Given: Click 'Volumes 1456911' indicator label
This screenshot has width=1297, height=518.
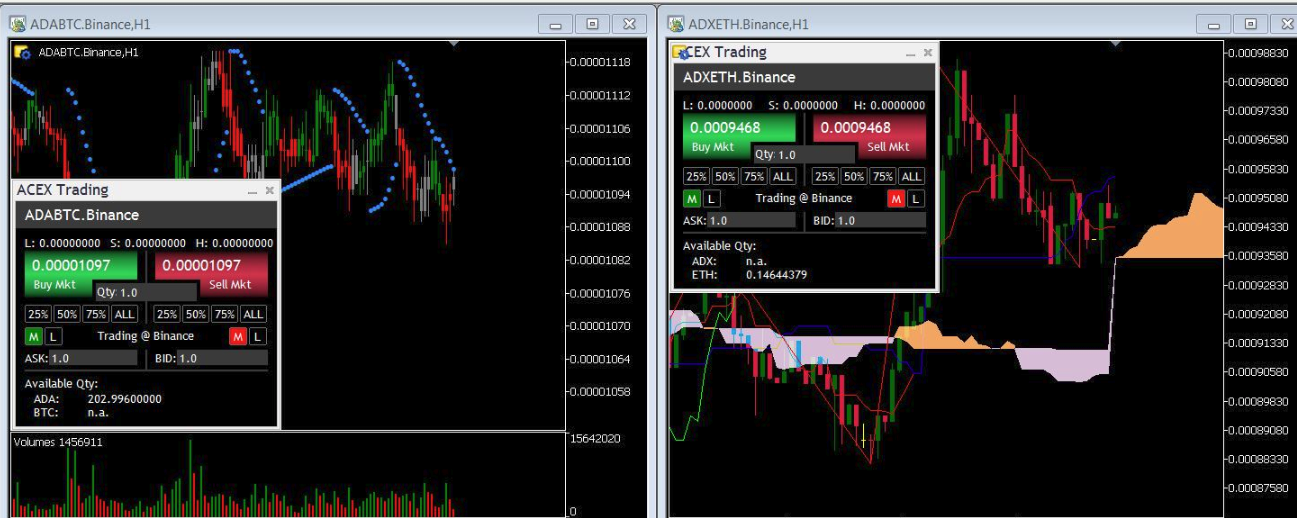Looking at the screenshot, I should click(58, 442).
